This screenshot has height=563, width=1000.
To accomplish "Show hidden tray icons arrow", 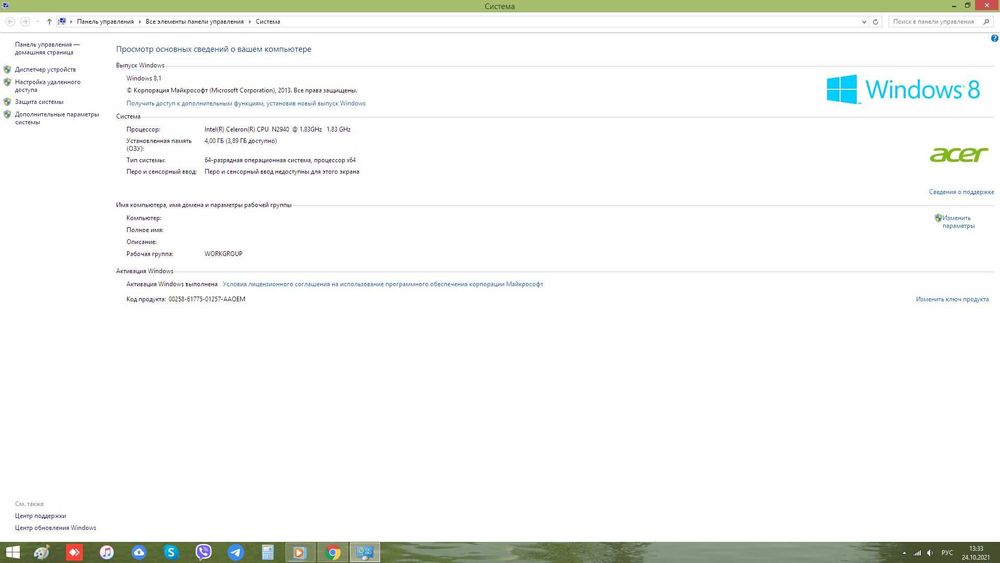I will (904, 553).
